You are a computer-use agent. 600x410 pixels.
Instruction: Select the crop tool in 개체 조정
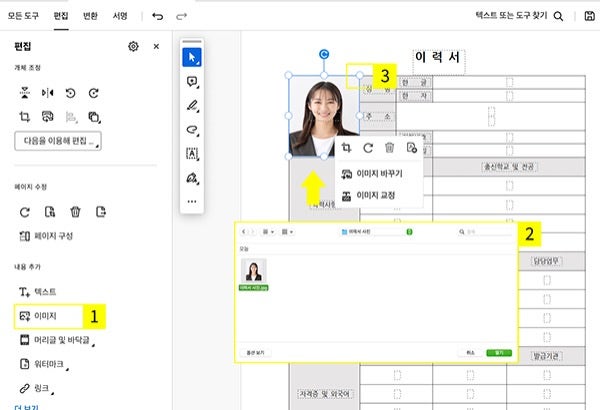[25, 116]
